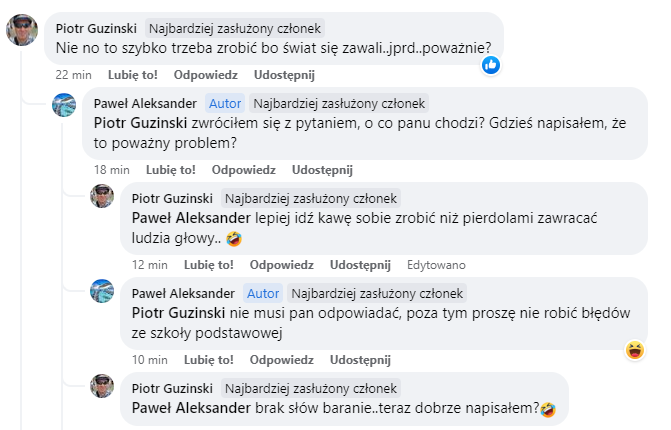Click Paweł Aleksander's avatar on the 18 min reply
Screen dimensions: 671x430
(64, 106)
